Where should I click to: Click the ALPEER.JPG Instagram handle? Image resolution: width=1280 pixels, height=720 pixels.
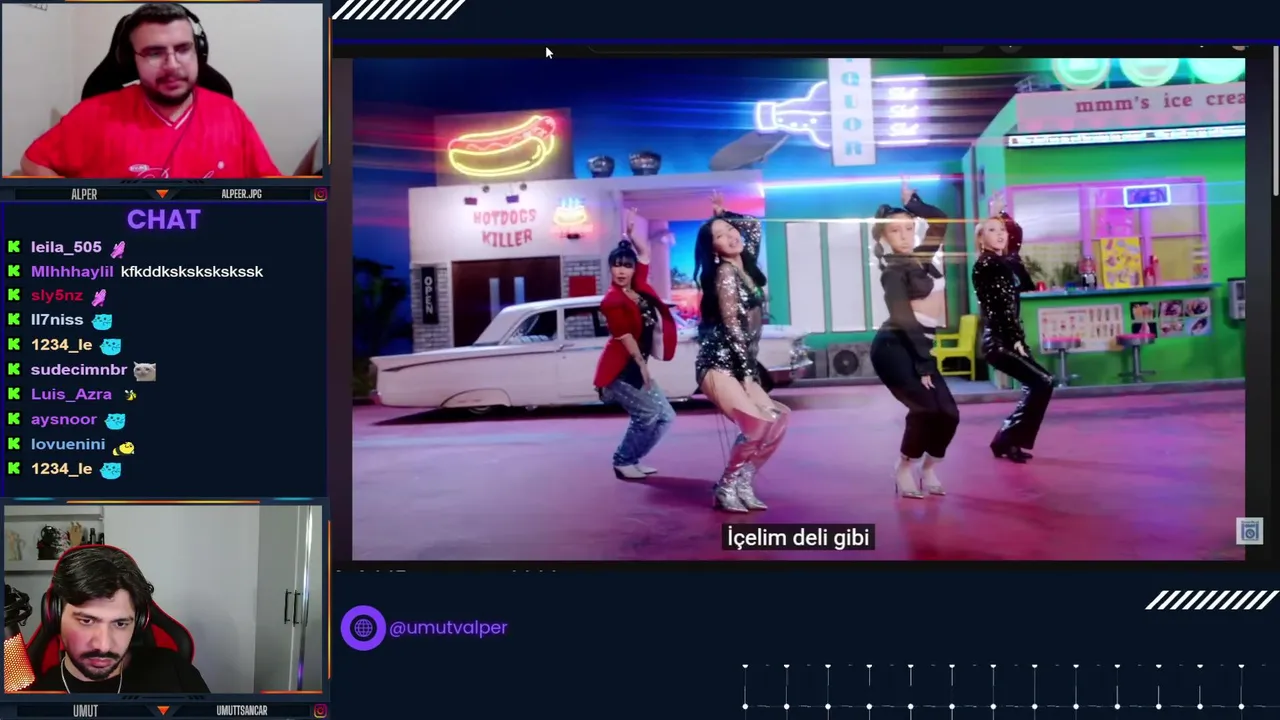(241, 194)
